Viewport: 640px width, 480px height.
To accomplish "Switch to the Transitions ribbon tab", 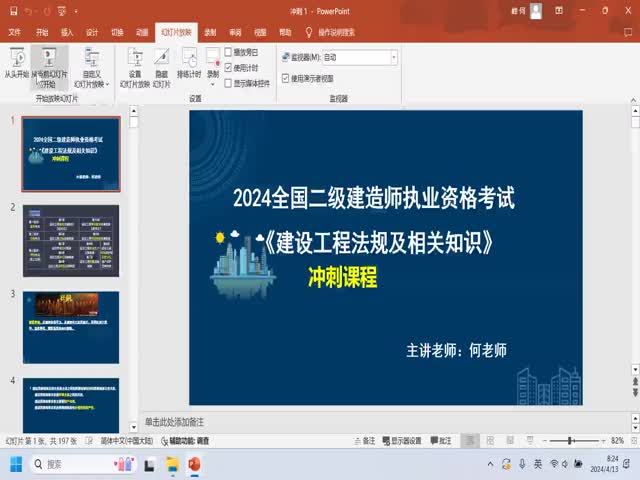I will pyautogui.click(x=117, y=32).
